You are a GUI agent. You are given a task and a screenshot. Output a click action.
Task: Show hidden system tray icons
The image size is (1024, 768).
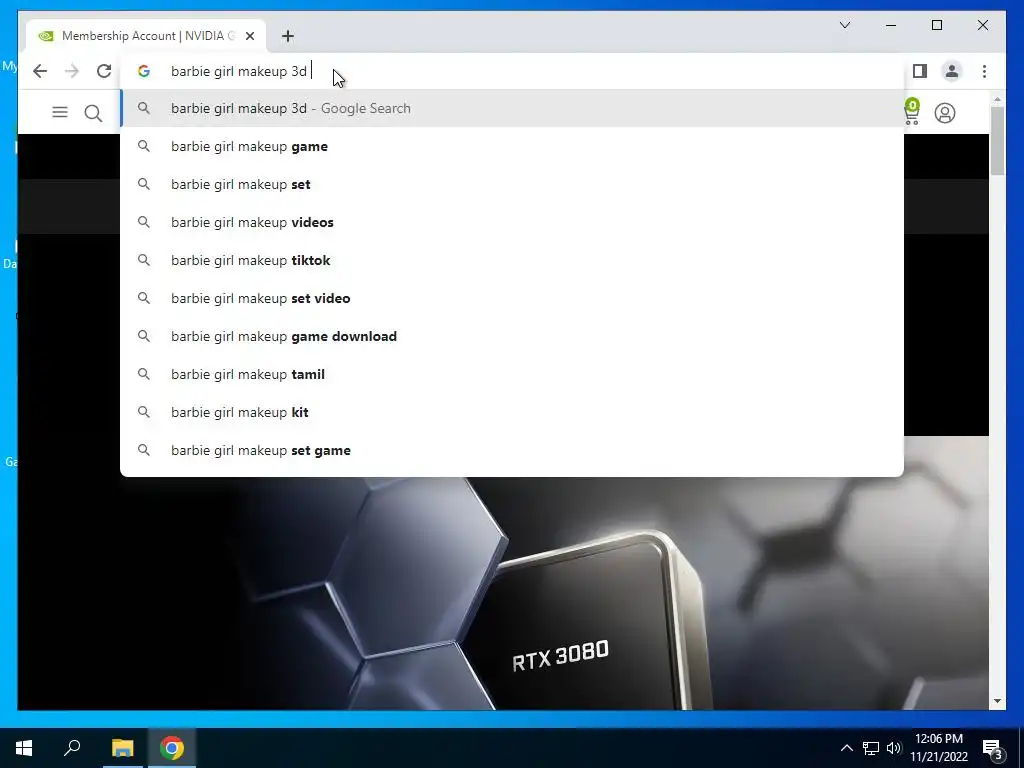846,748
